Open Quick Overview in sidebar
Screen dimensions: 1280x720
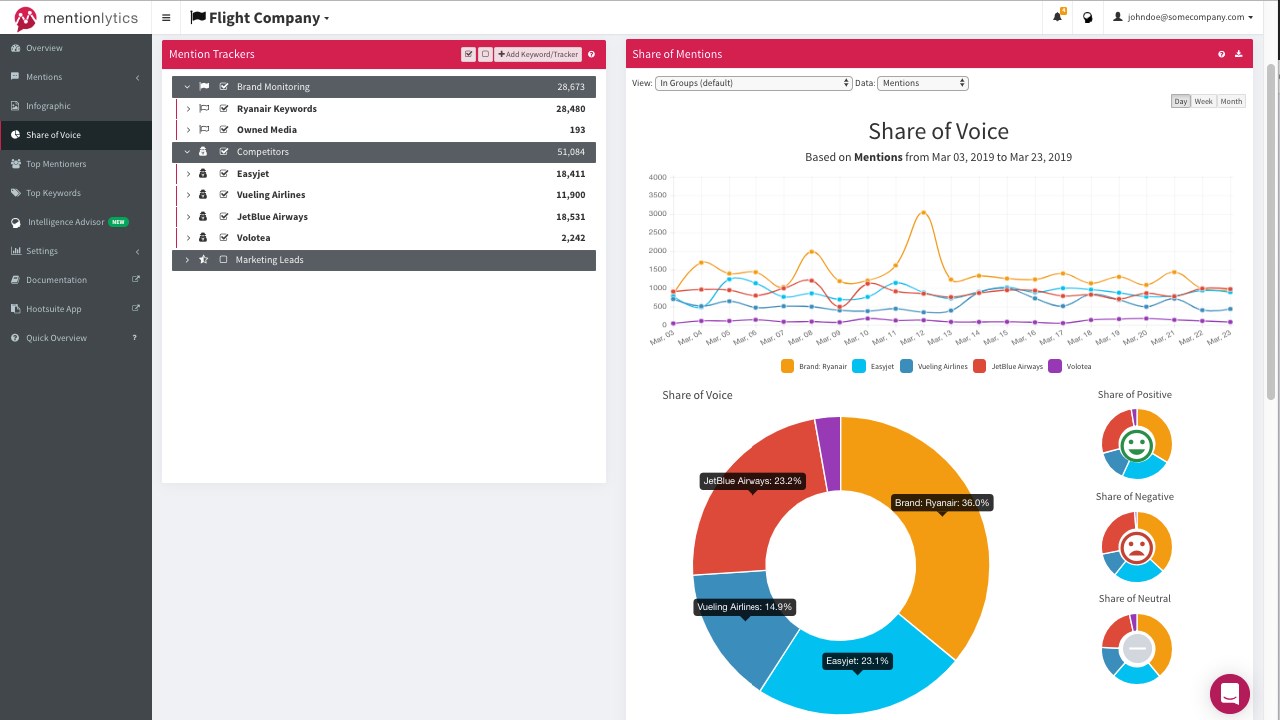pos(76,338)
